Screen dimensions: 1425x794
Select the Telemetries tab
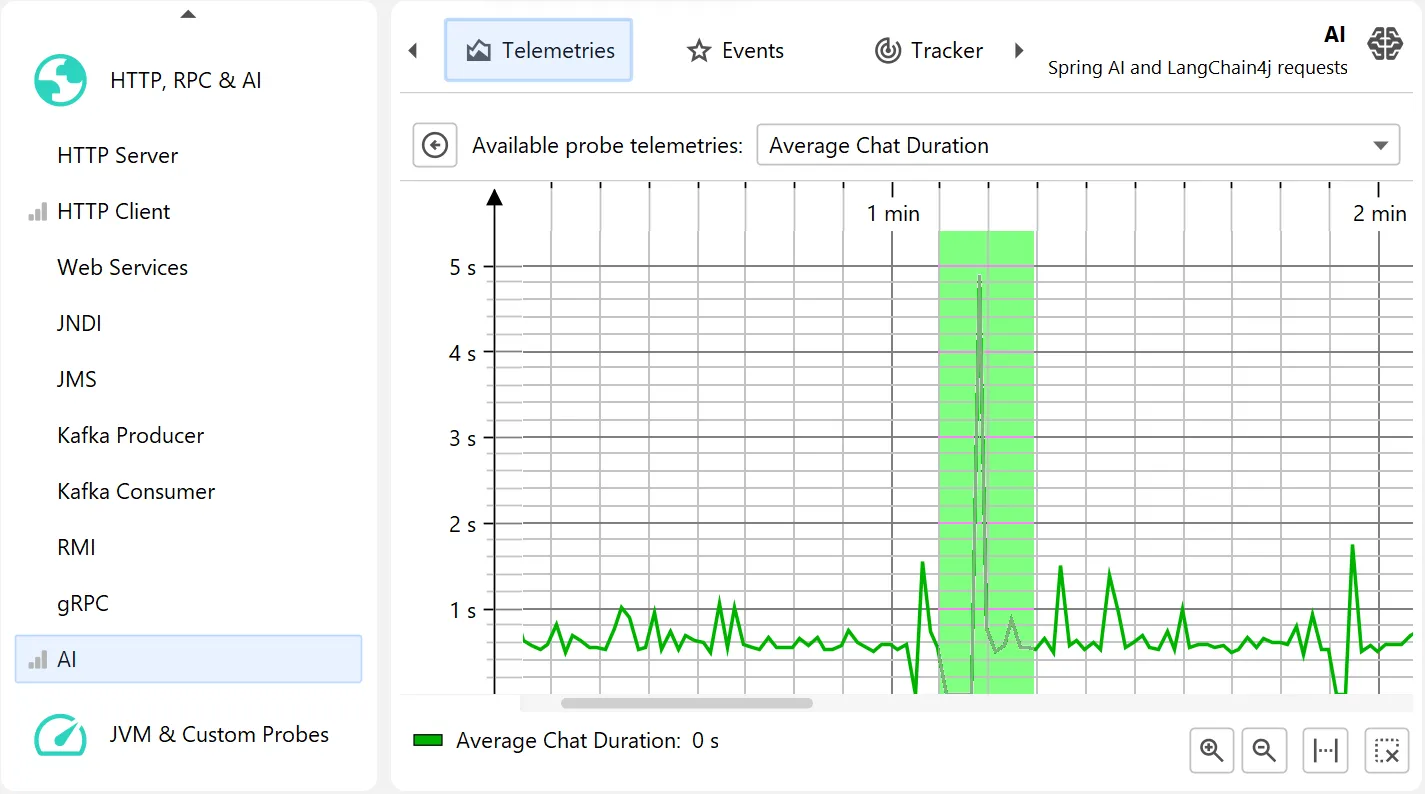538,50
